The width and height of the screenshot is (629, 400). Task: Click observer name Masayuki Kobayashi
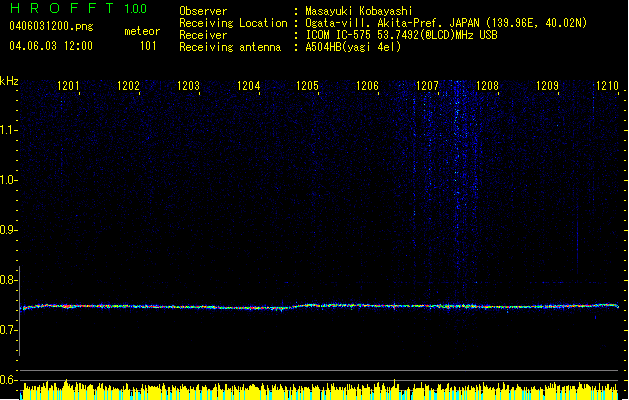[359, 11]
